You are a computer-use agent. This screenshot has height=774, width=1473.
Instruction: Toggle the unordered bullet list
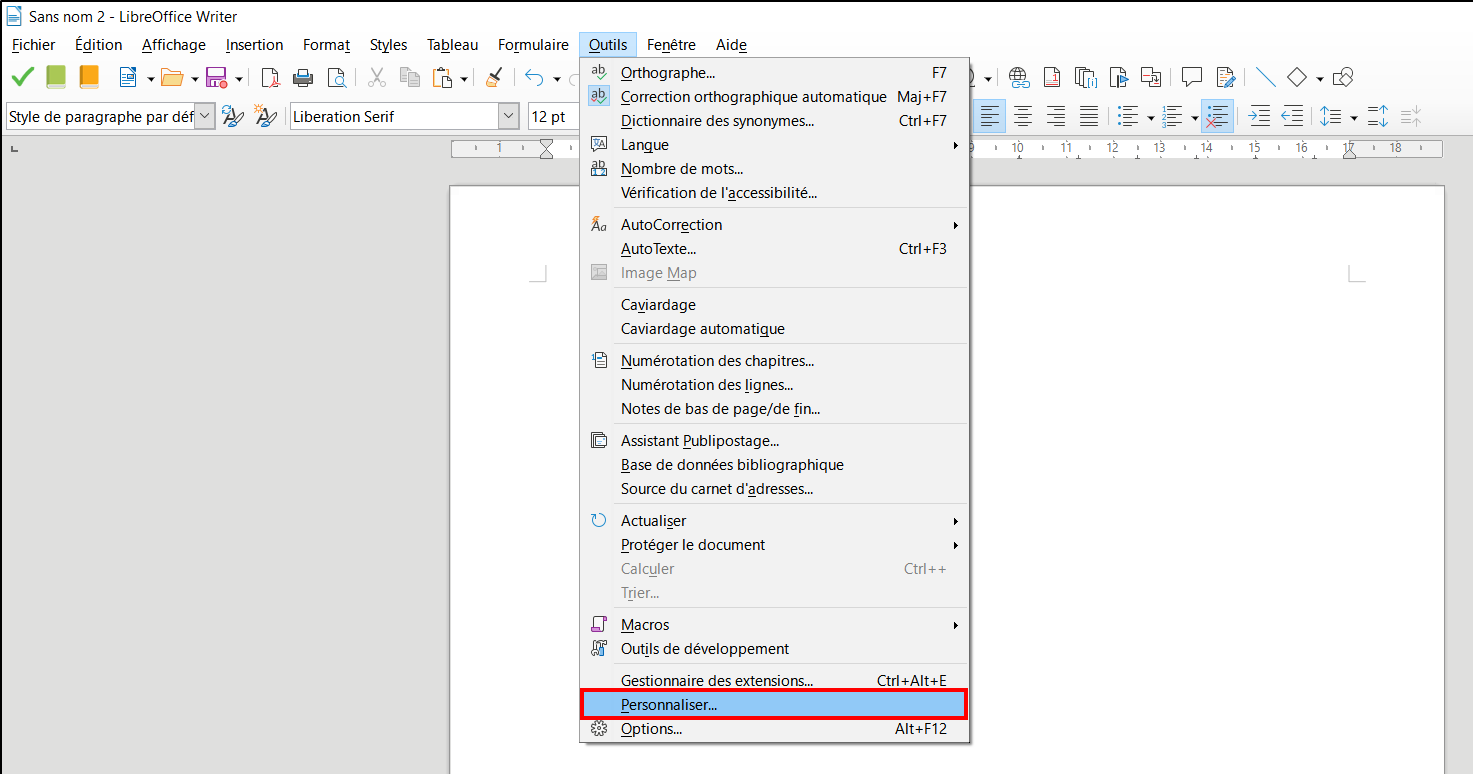1129,116
